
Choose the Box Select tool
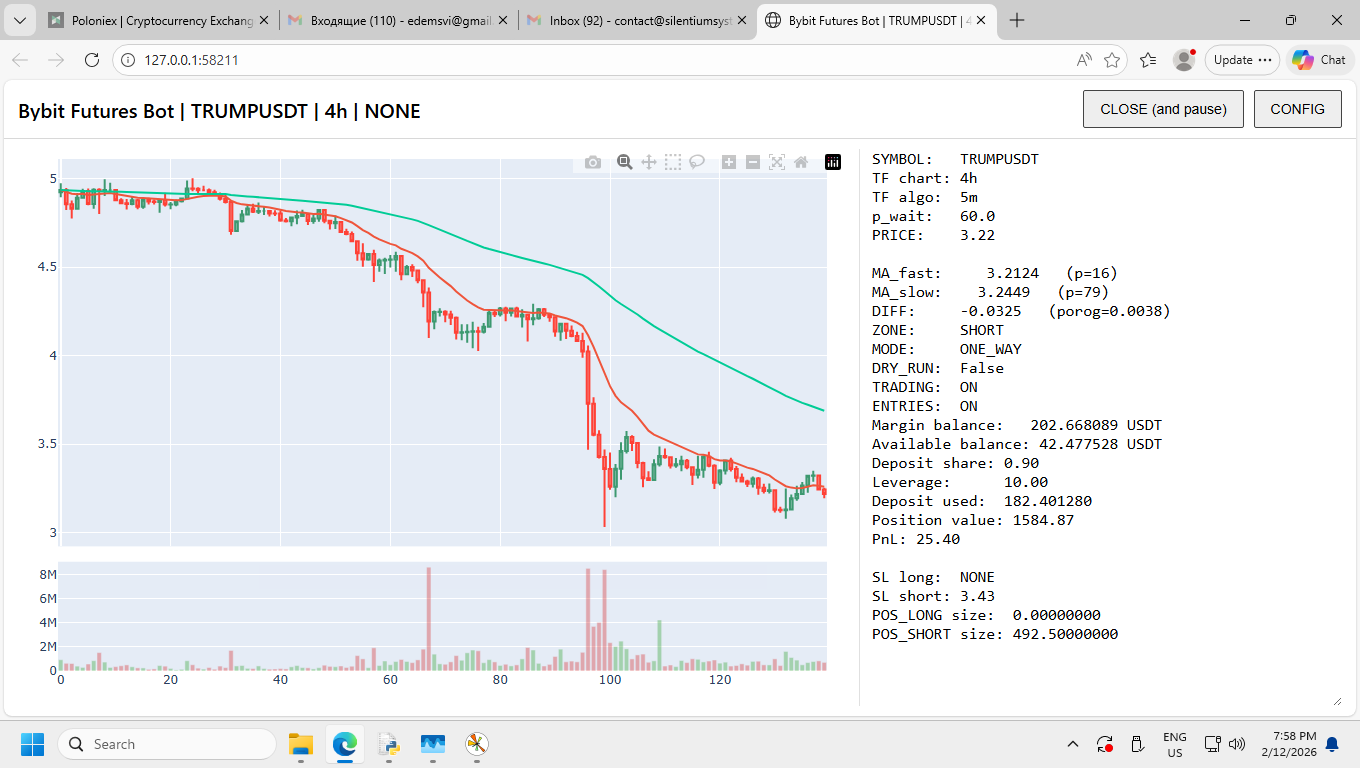click(673, 162)
